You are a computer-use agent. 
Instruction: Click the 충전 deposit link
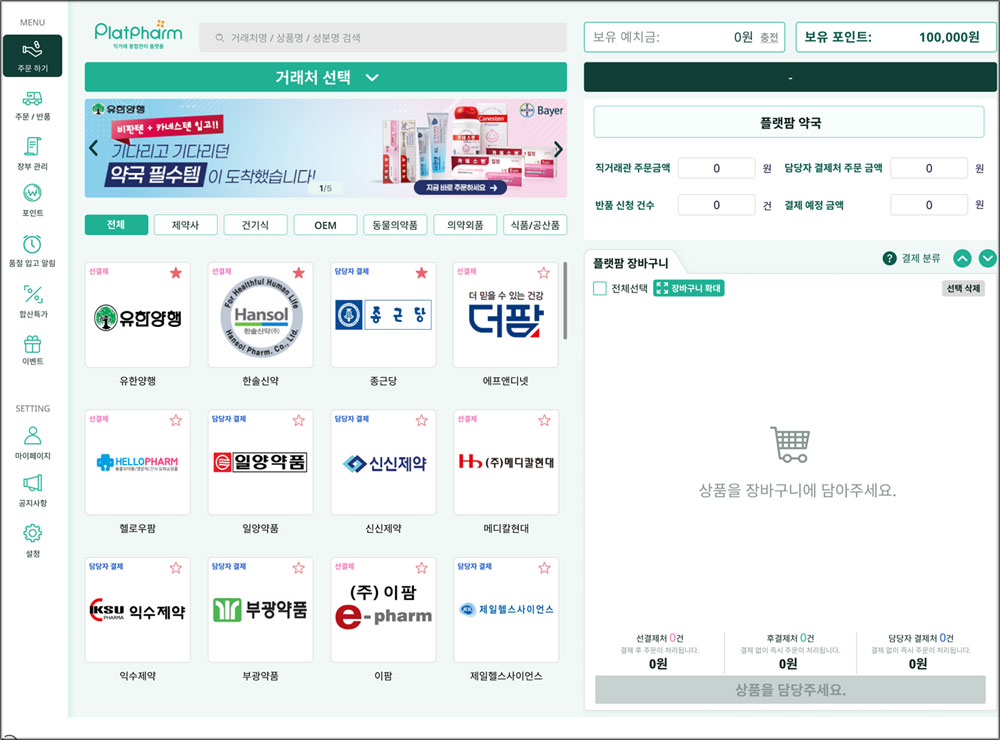click(x=769, y=38)
